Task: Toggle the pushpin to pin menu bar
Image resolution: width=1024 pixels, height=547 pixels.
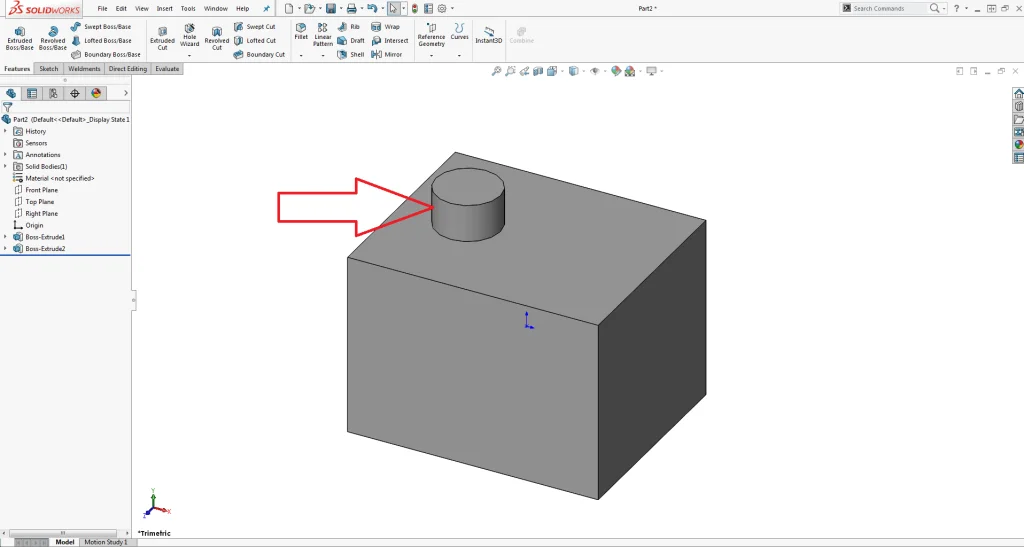Action: [x=266, y=8]
